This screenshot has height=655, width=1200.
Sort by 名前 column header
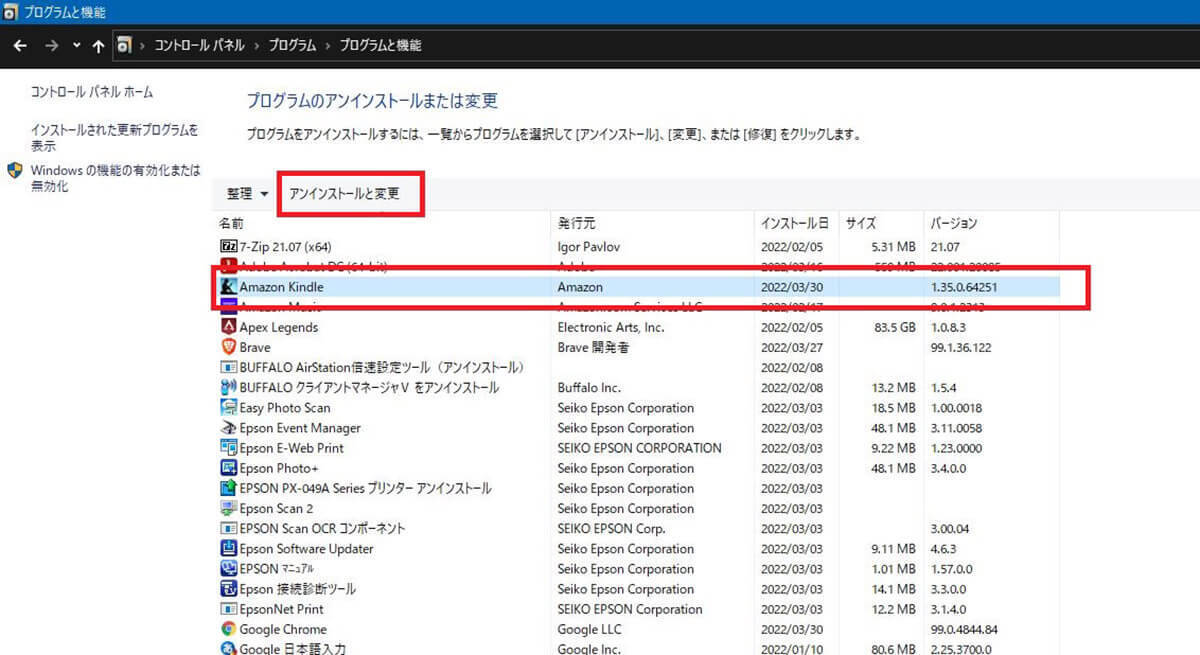click(232, 223)
